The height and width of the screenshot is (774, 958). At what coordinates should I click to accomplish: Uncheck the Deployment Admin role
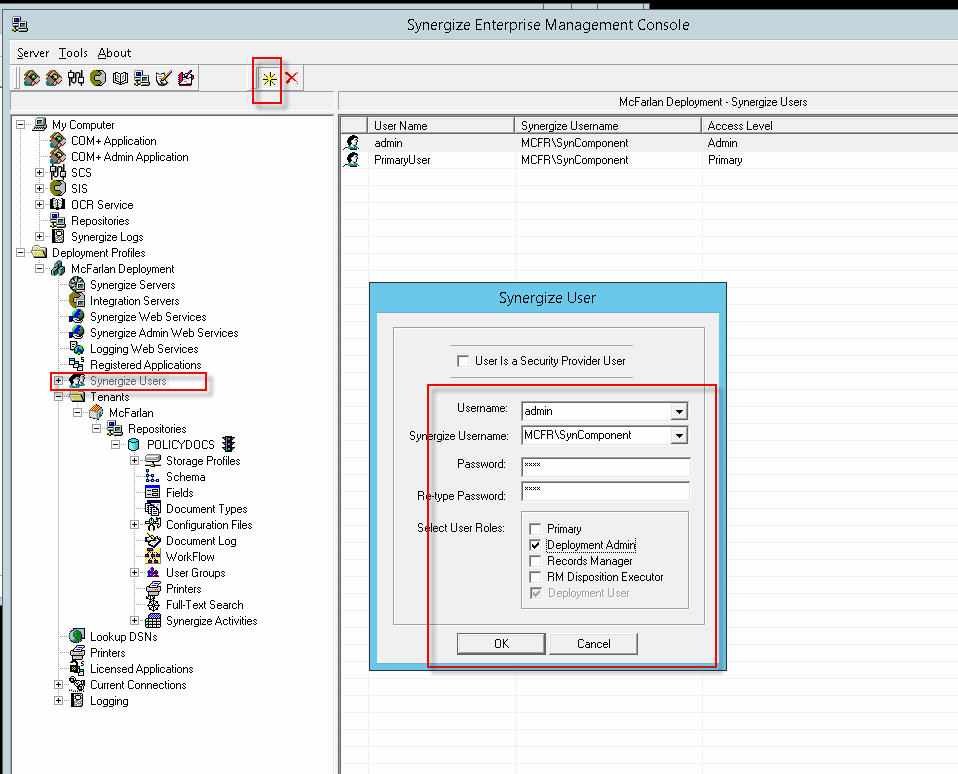[x=535, y=545]
